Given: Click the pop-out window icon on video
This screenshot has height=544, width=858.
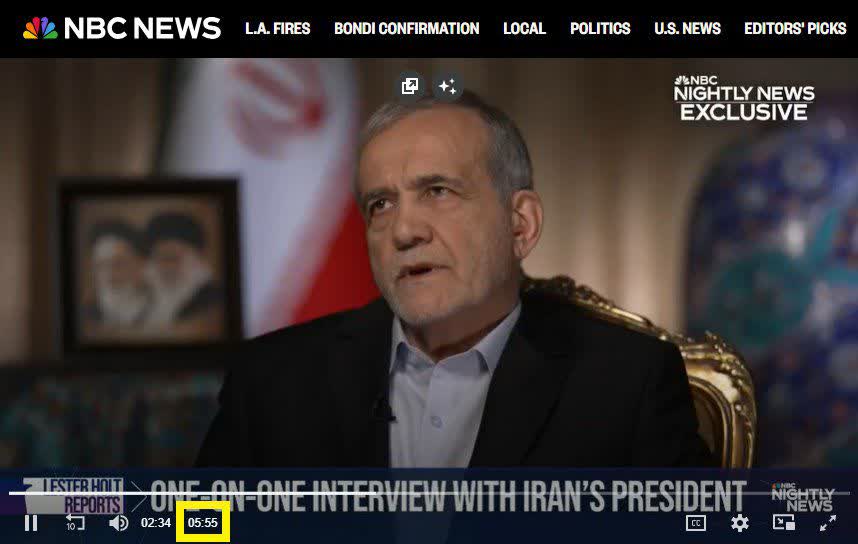Looking at the screenshot, I should [x=410, y=86].
